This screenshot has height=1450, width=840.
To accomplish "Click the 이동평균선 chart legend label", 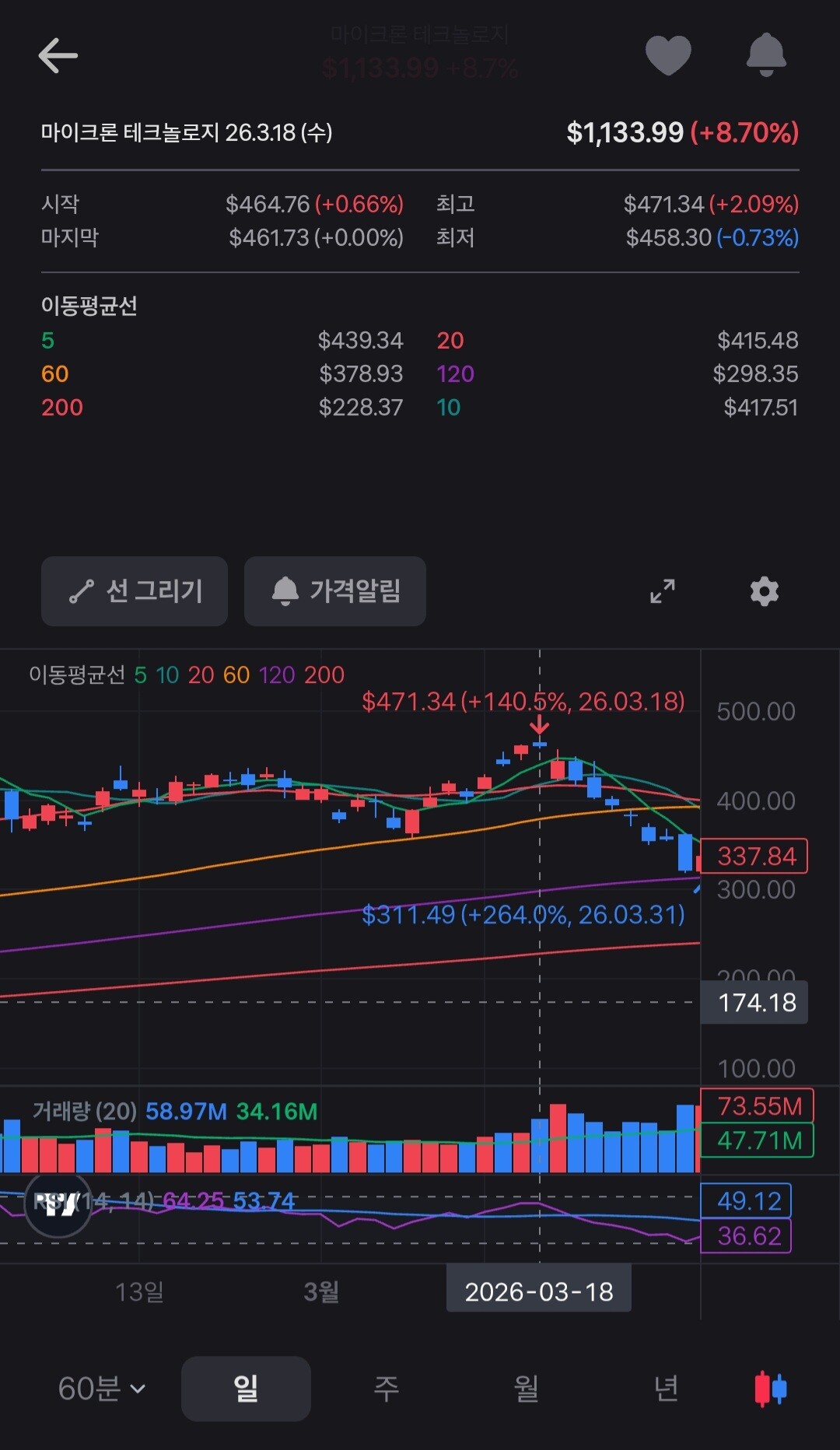I will click(x=77, y=674).
